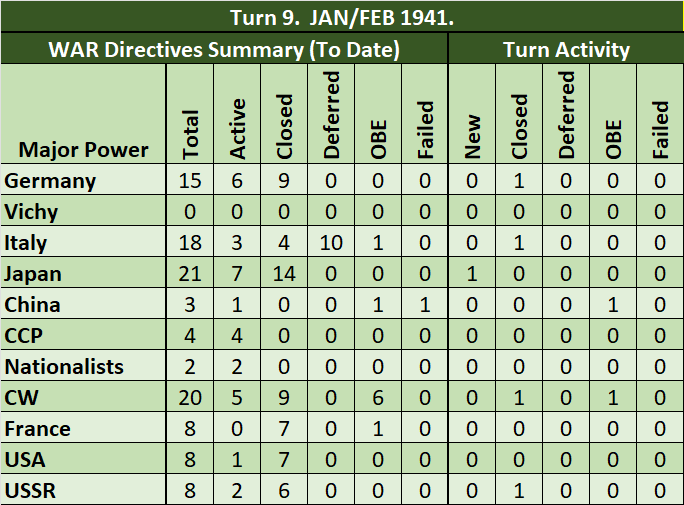Select the USSR row label
Viewport: 684px width, 505px height.
30,491
